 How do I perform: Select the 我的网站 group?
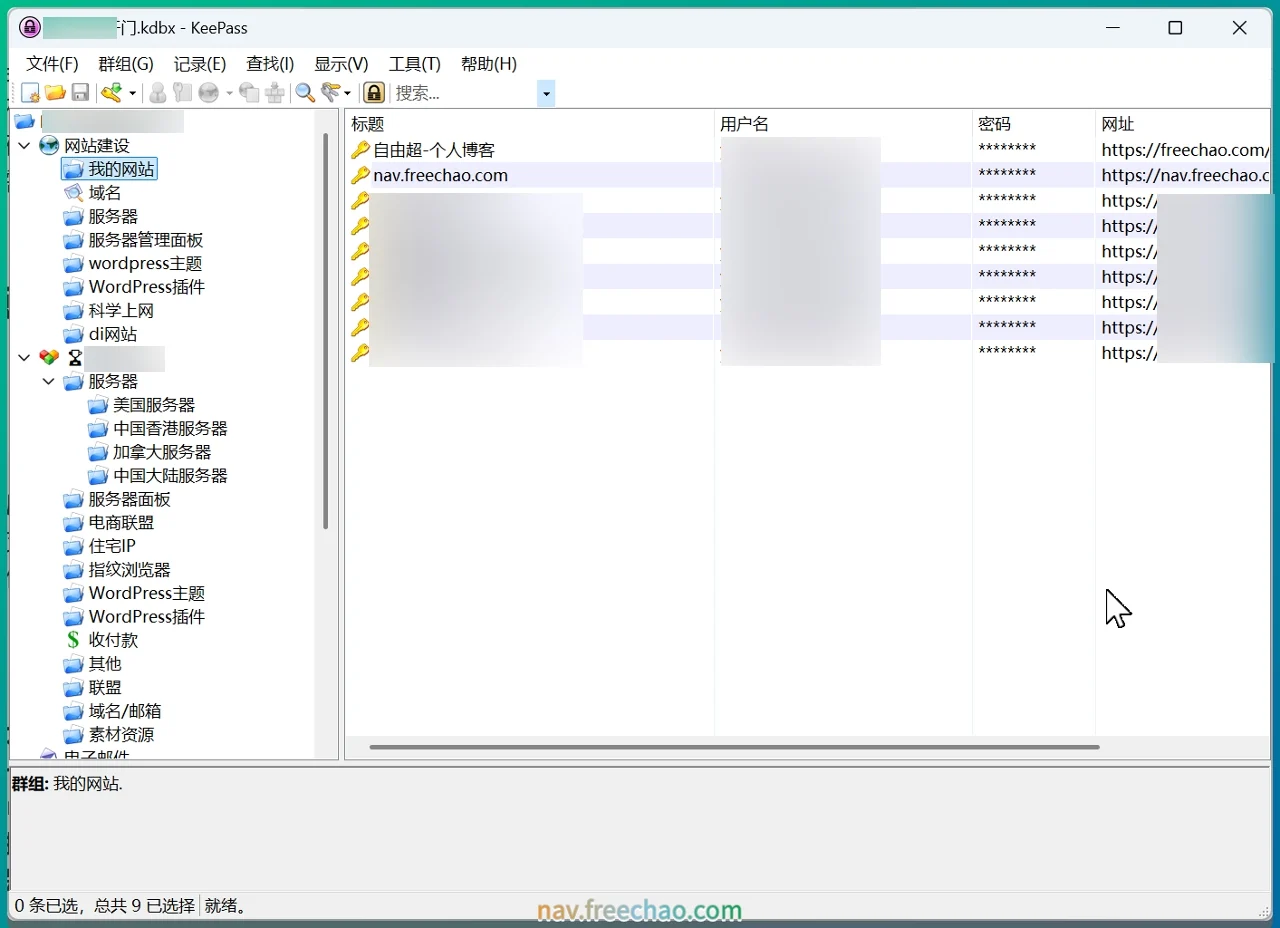coord(121,170)
